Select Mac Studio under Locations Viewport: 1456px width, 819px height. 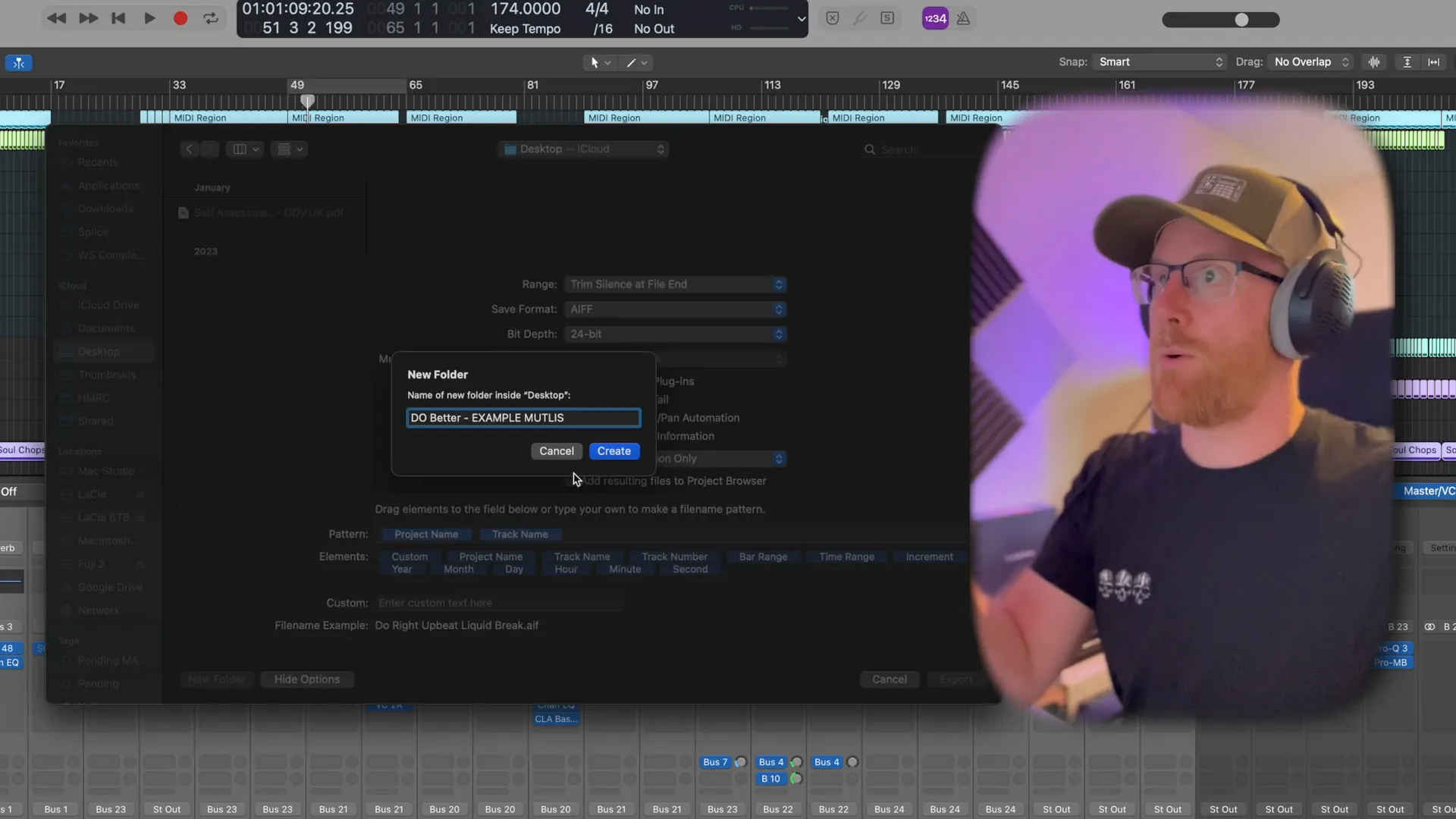[106, 471]
